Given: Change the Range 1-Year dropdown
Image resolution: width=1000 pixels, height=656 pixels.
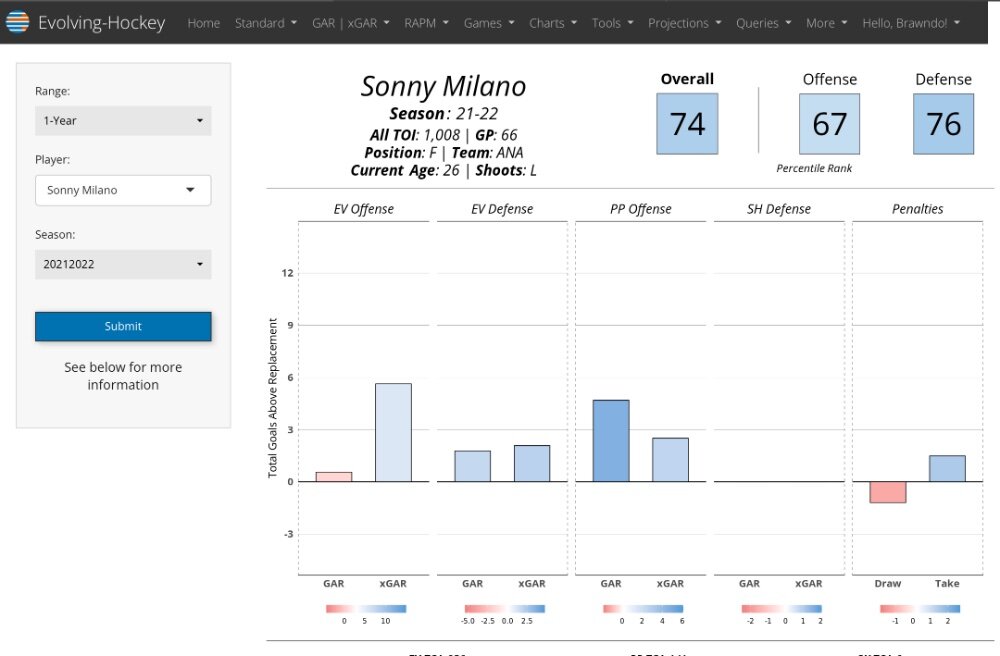Looking at the screenshot, I should click(x=123, y=120).
